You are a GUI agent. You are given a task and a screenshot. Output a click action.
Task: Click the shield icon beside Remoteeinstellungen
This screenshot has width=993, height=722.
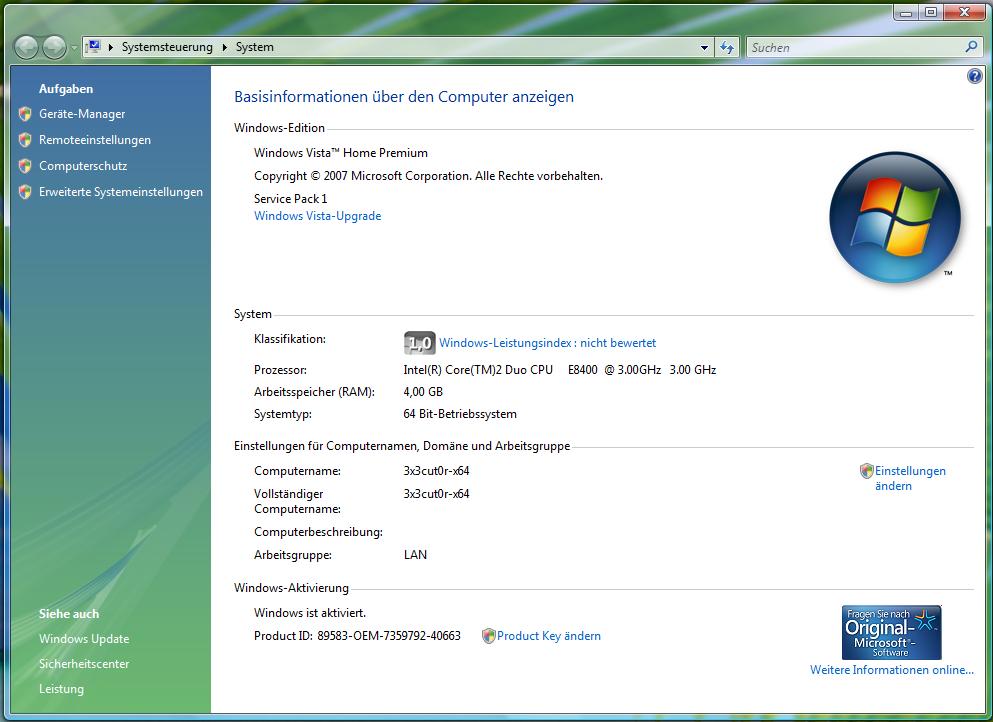(x=25, y=140)
